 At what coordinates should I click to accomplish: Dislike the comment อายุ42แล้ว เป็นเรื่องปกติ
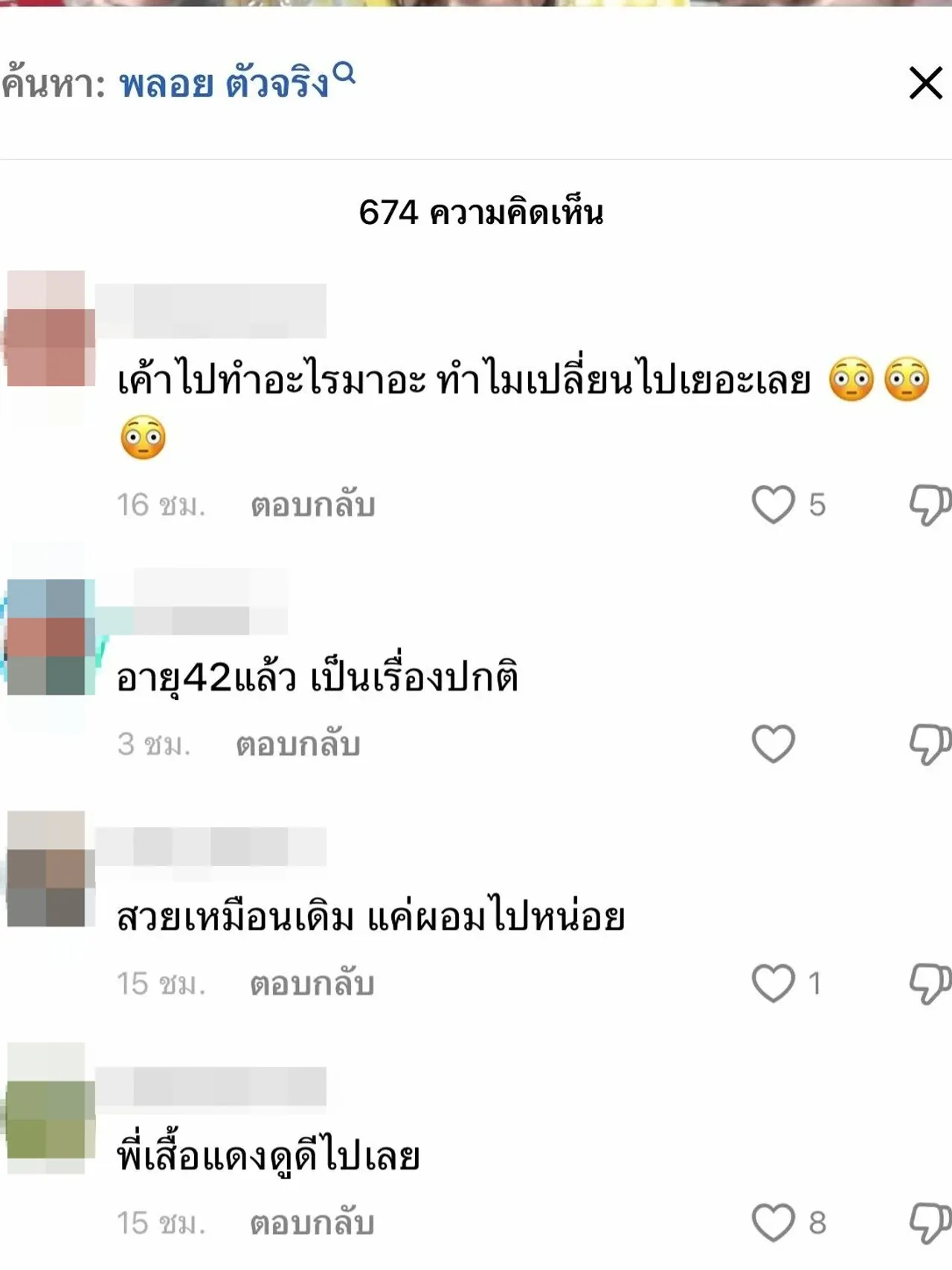(x=930, y=744)
